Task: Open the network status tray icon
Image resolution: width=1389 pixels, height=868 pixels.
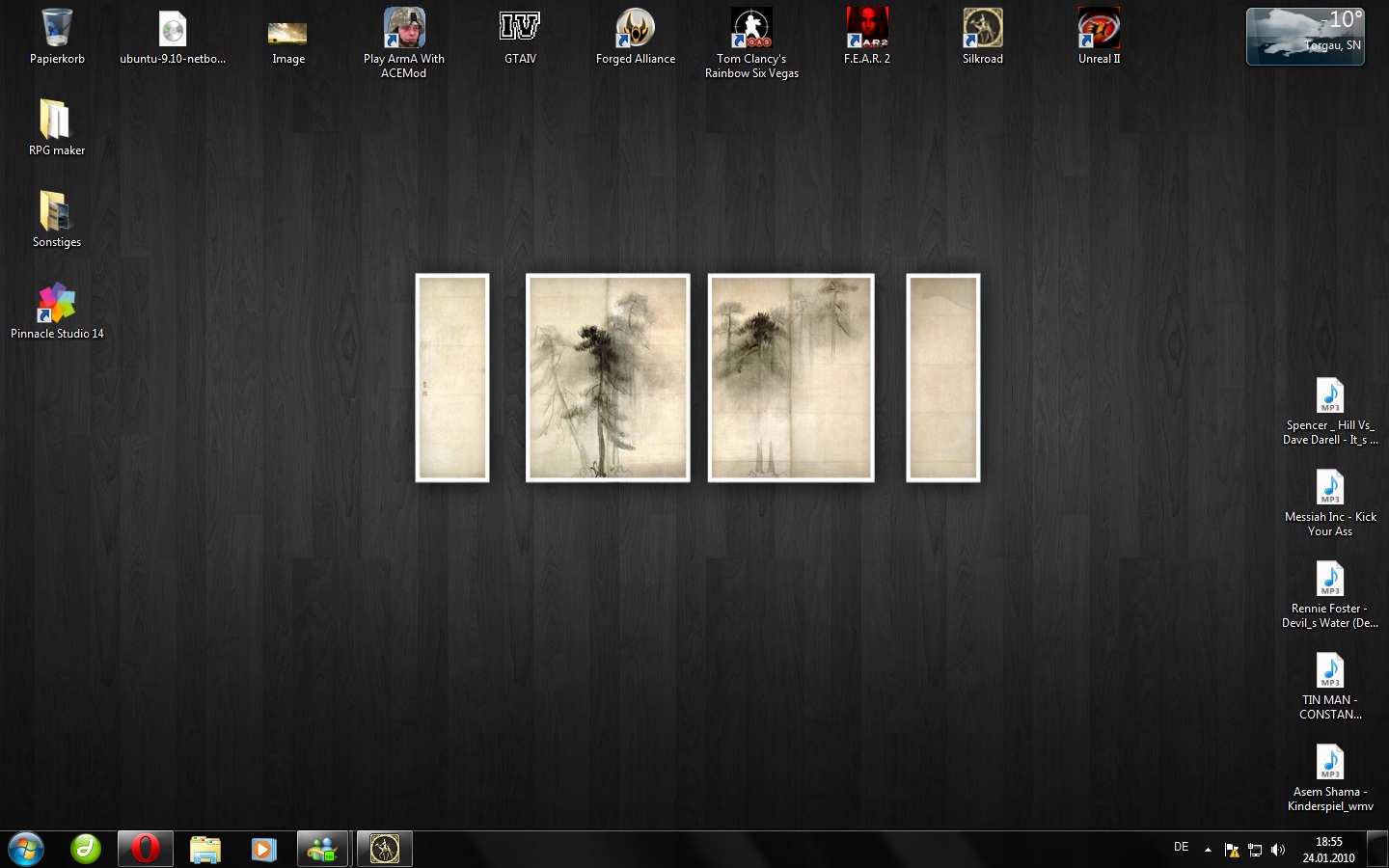Action: click(1255, 850)
